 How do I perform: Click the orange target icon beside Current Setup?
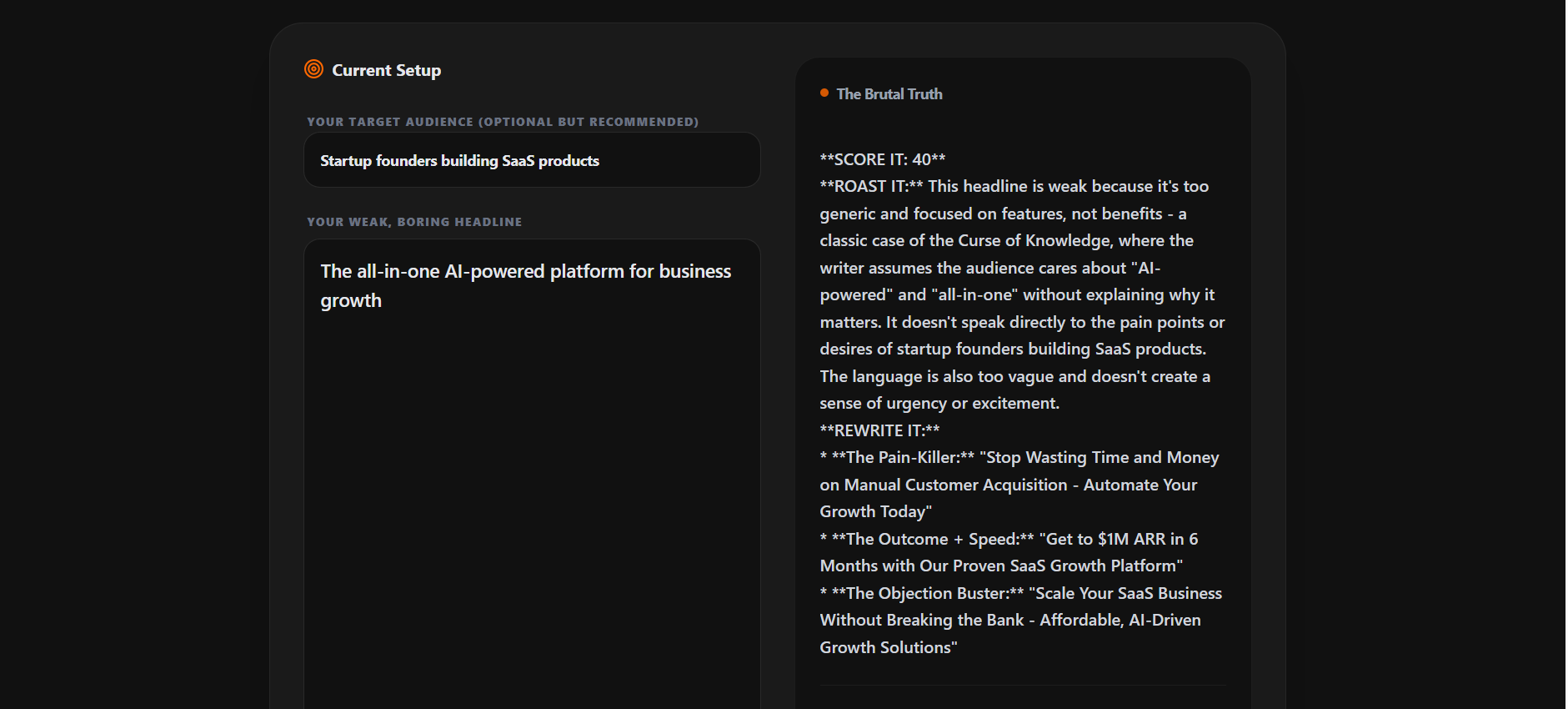(x=313, y=69)
